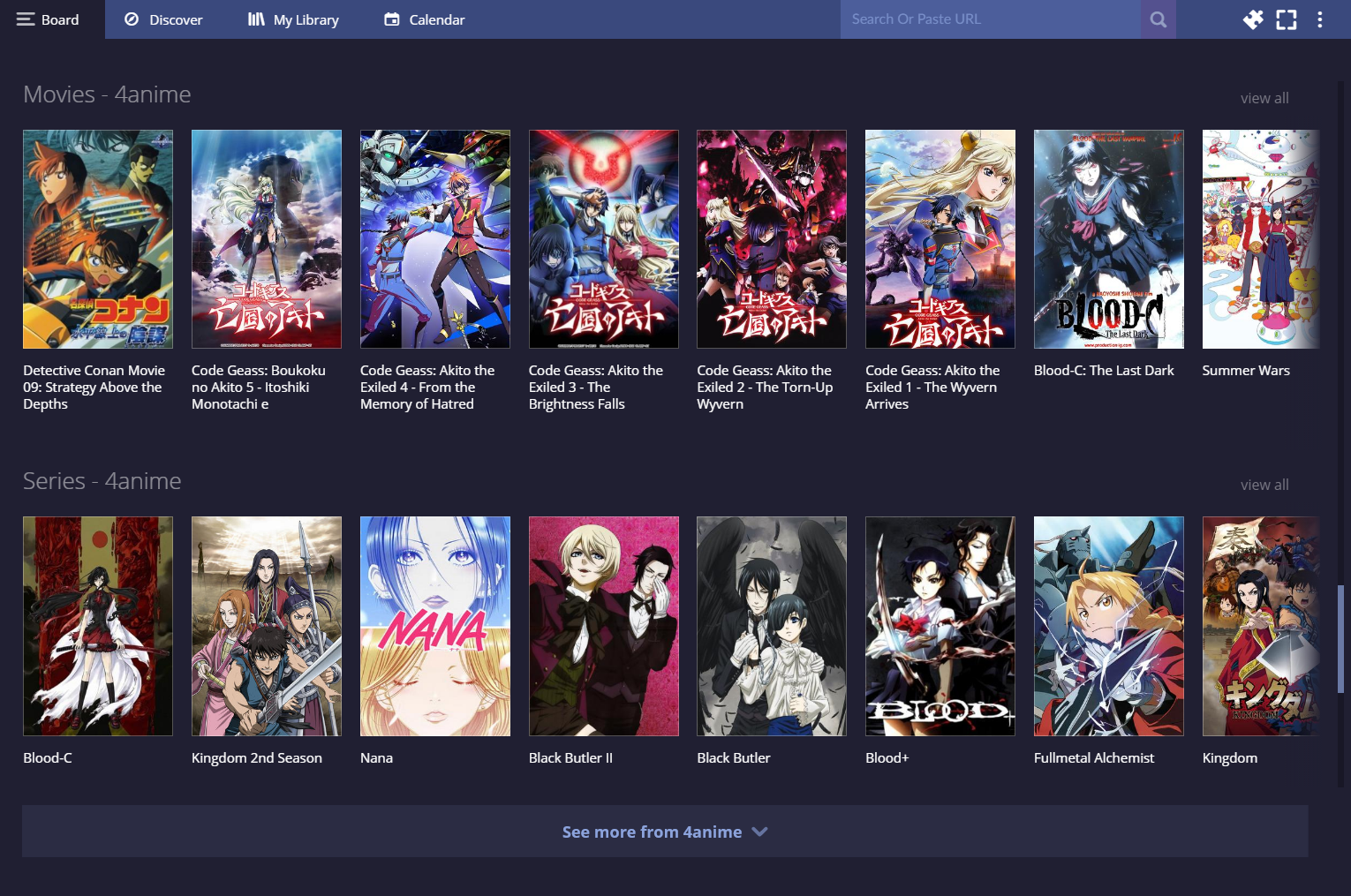Open the Nana series poster
This screenshot has height=896, width=1351.
[x=435, y=627]
